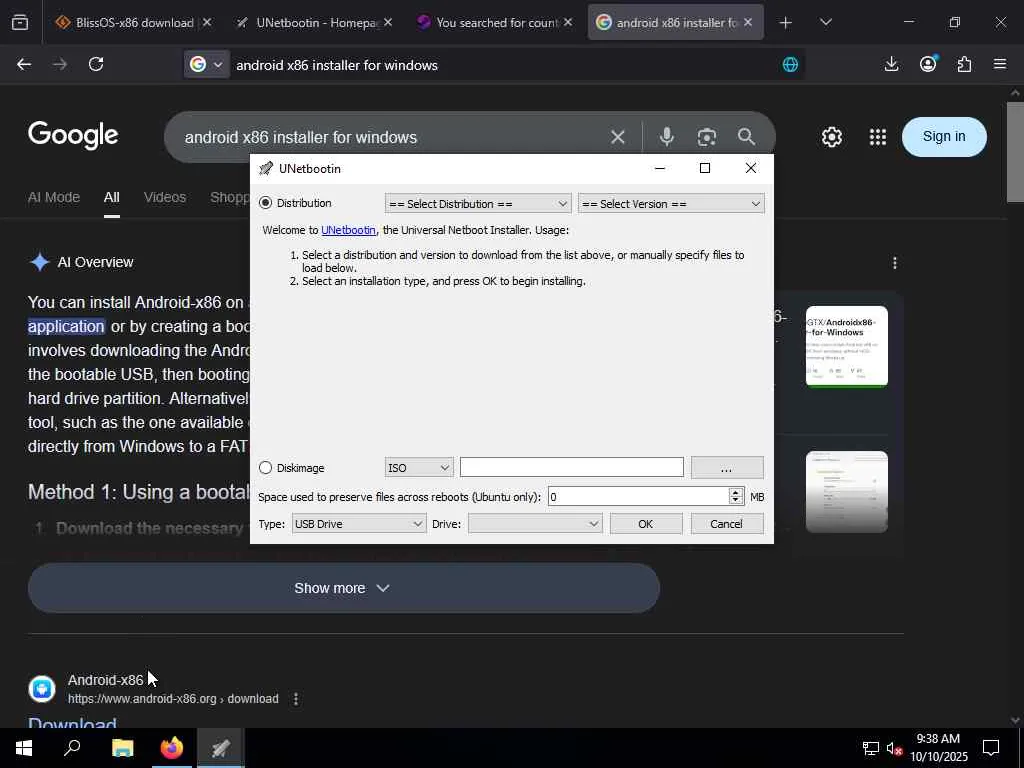The height and width of the screenshot is (768, 1024).
Task: Click the UNetbootin hyperlink in welcome text
Action: (348, 230)
